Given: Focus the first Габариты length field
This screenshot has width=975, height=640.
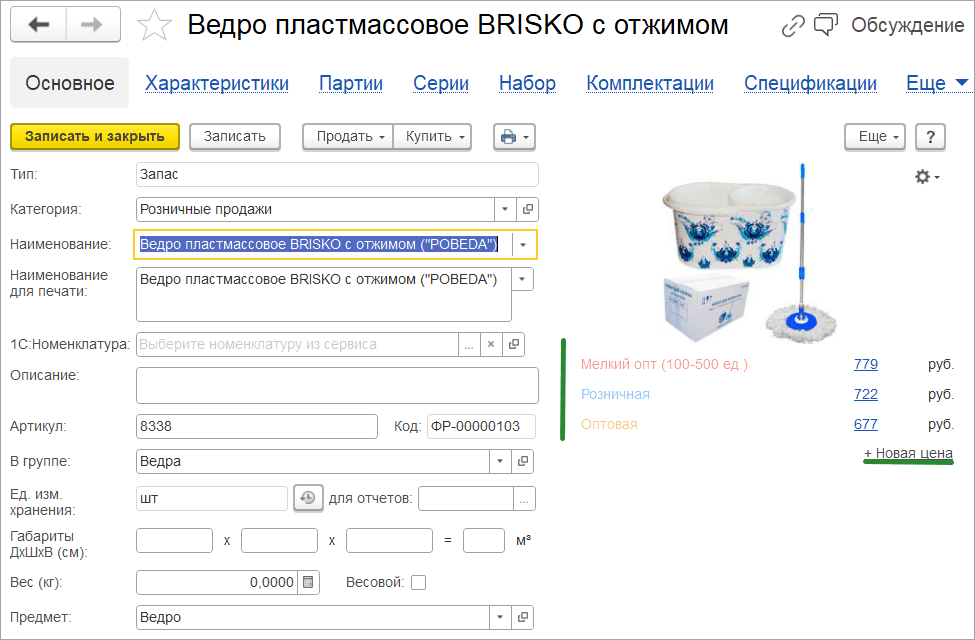Looking at the screenshot, I should [174, 540].
